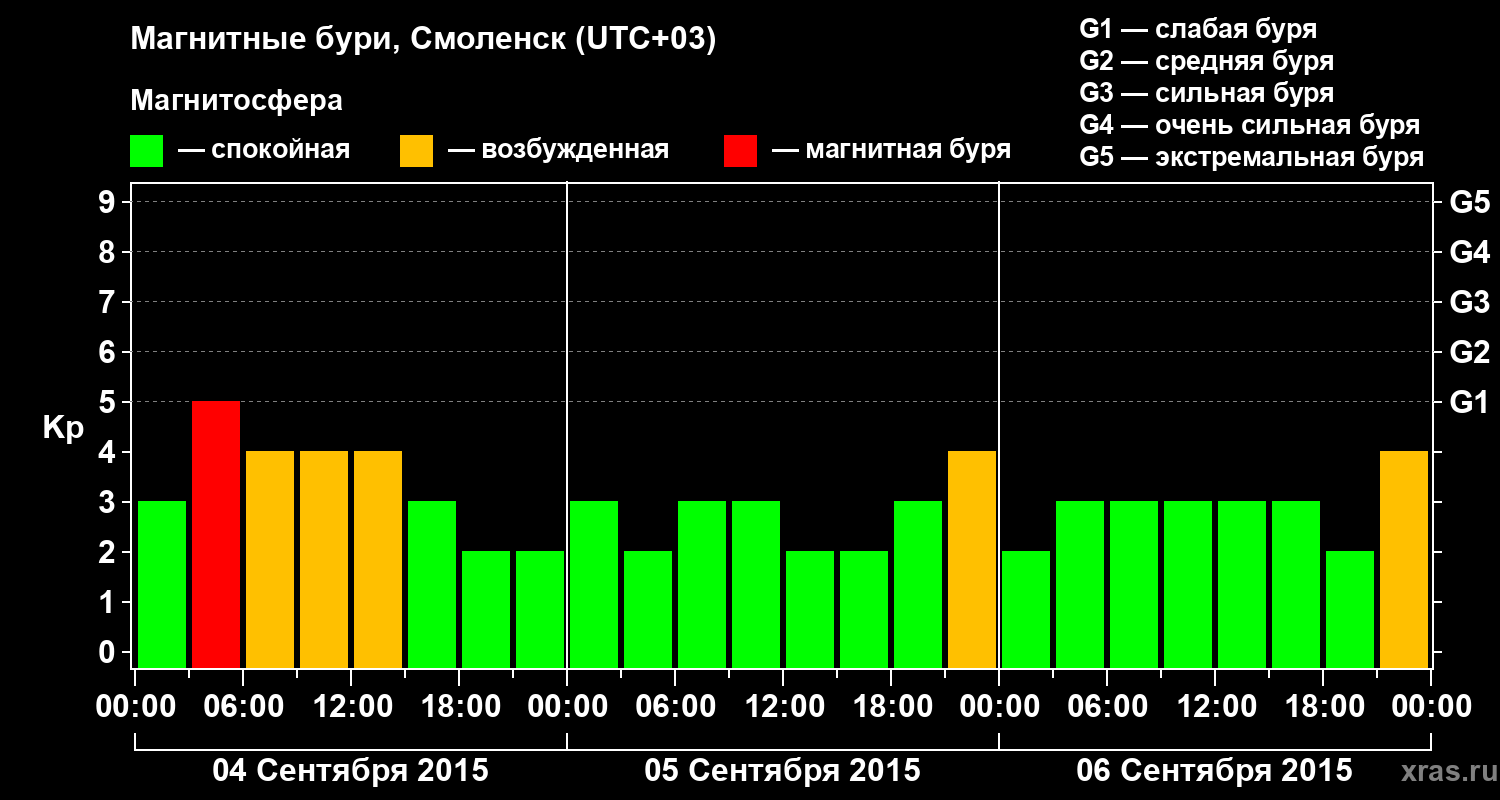Click the Kp axis value 0

coord(109,652)
